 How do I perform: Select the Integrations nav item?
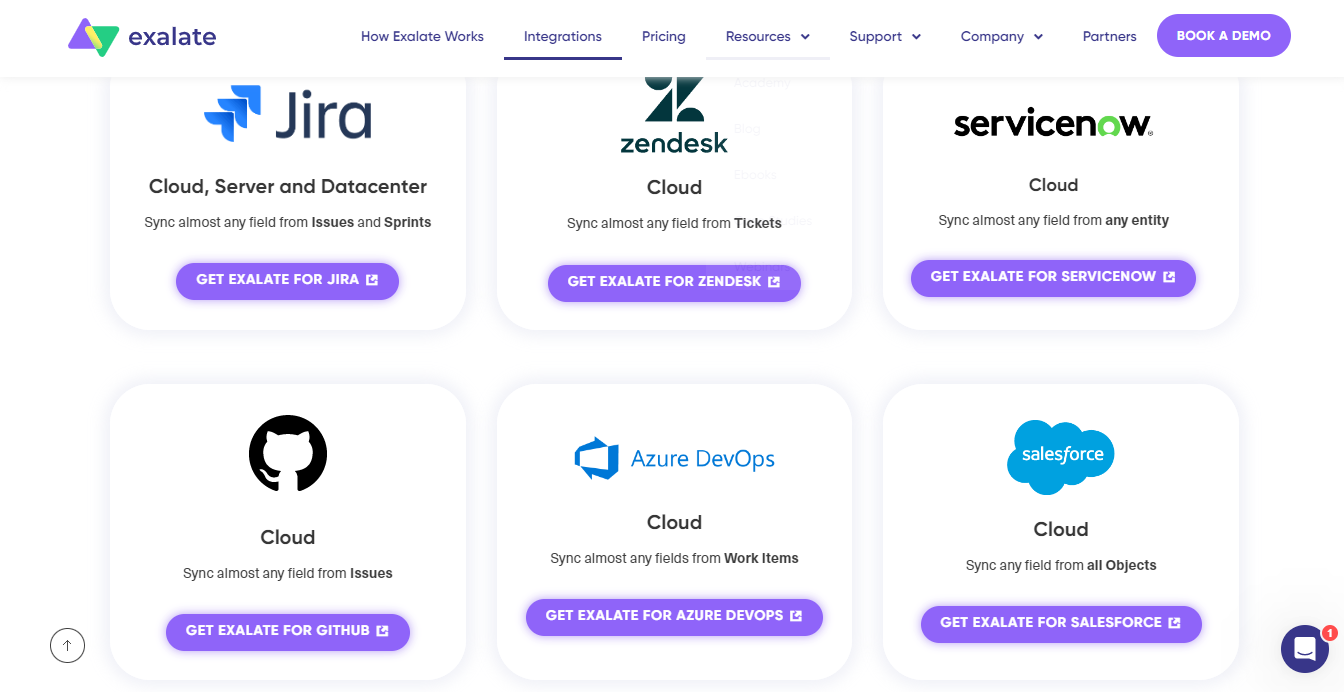click(563, 37)
